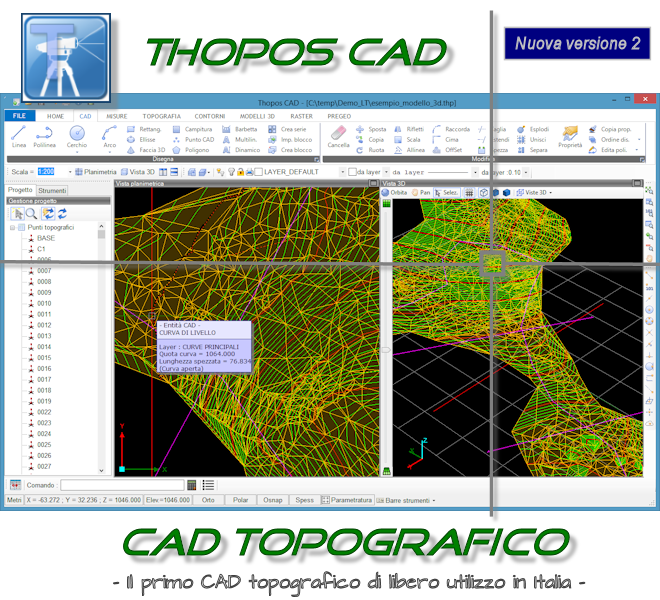Open the color 'da layer' dropdown

(386, 172)
